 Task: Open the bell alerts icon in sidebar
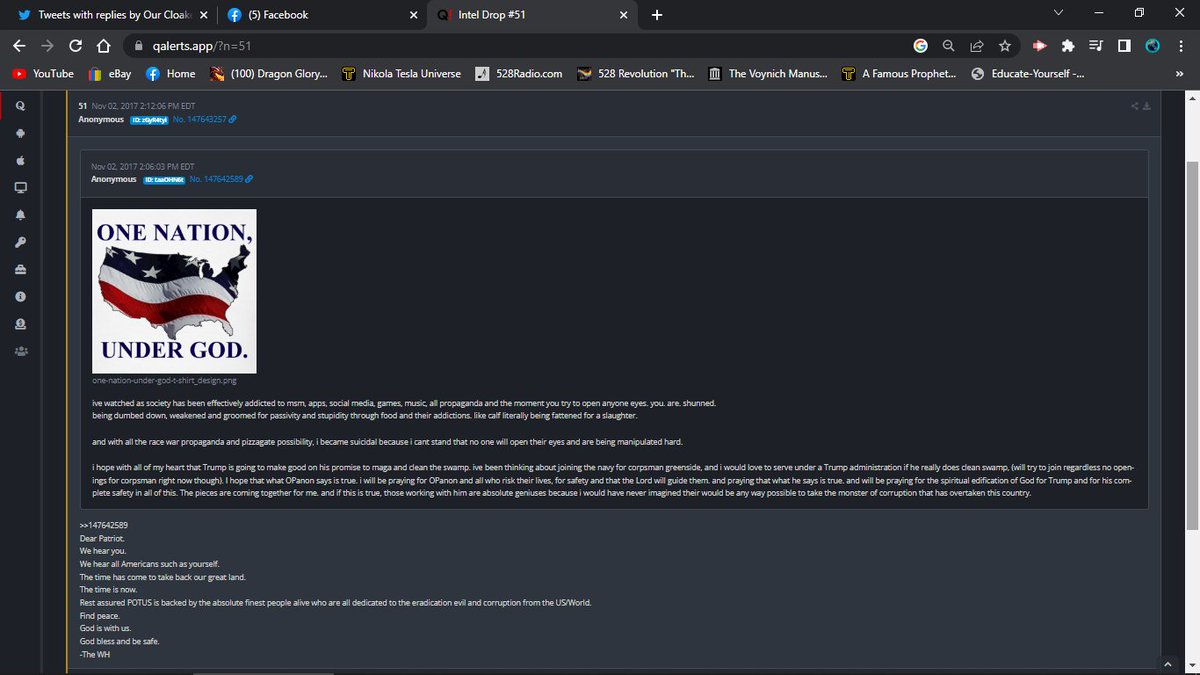(x=21, y=215)
